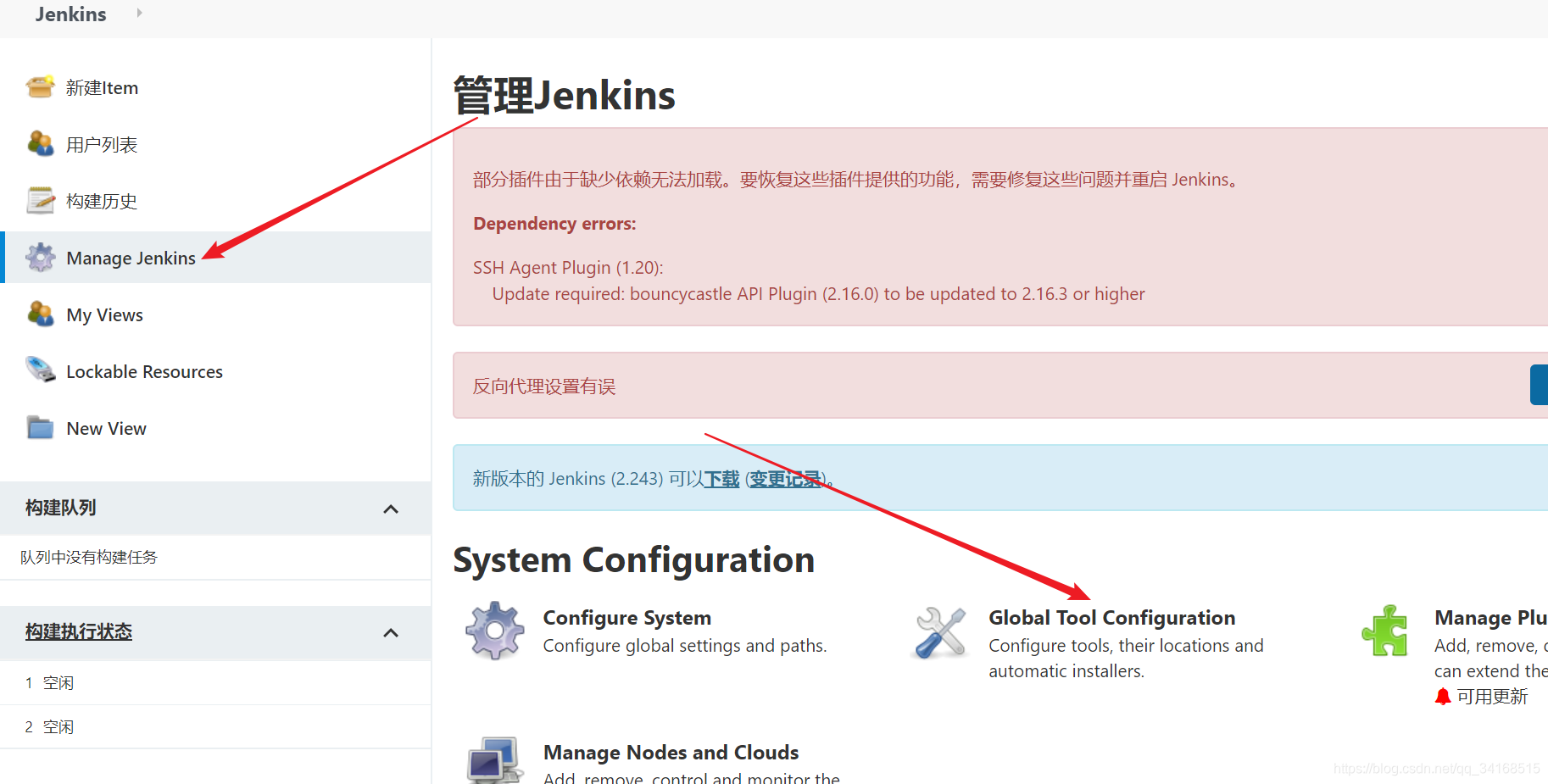
Task: Click the Manage Nodes and Clouds computer icon
Action: coord(494,760)
